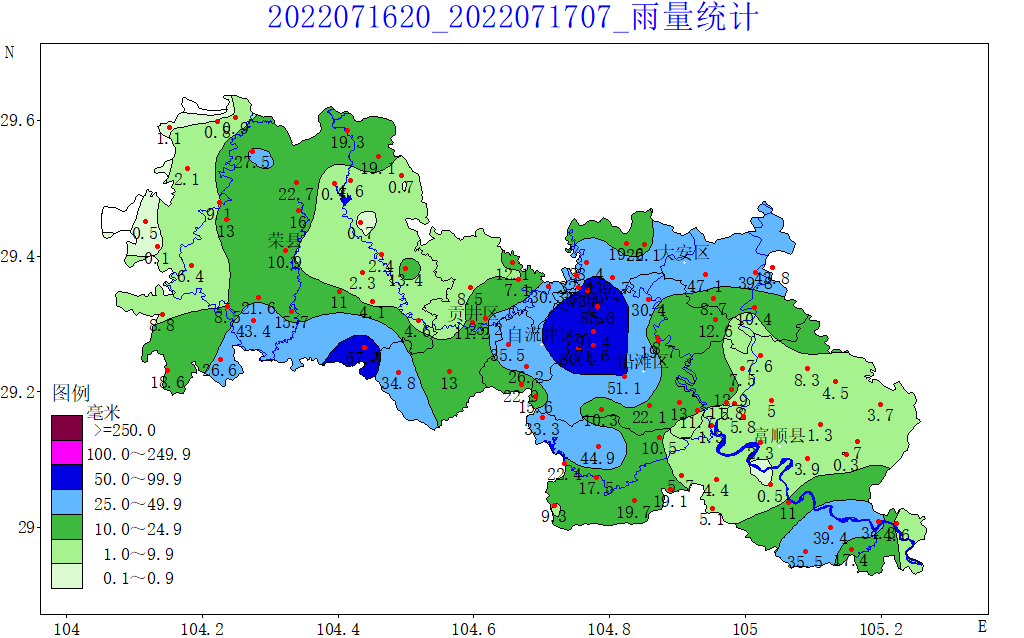Screen dimensions: 1024x638
Task: Click the 34.8 rainfall reading
Action: [x=398, y=383]
